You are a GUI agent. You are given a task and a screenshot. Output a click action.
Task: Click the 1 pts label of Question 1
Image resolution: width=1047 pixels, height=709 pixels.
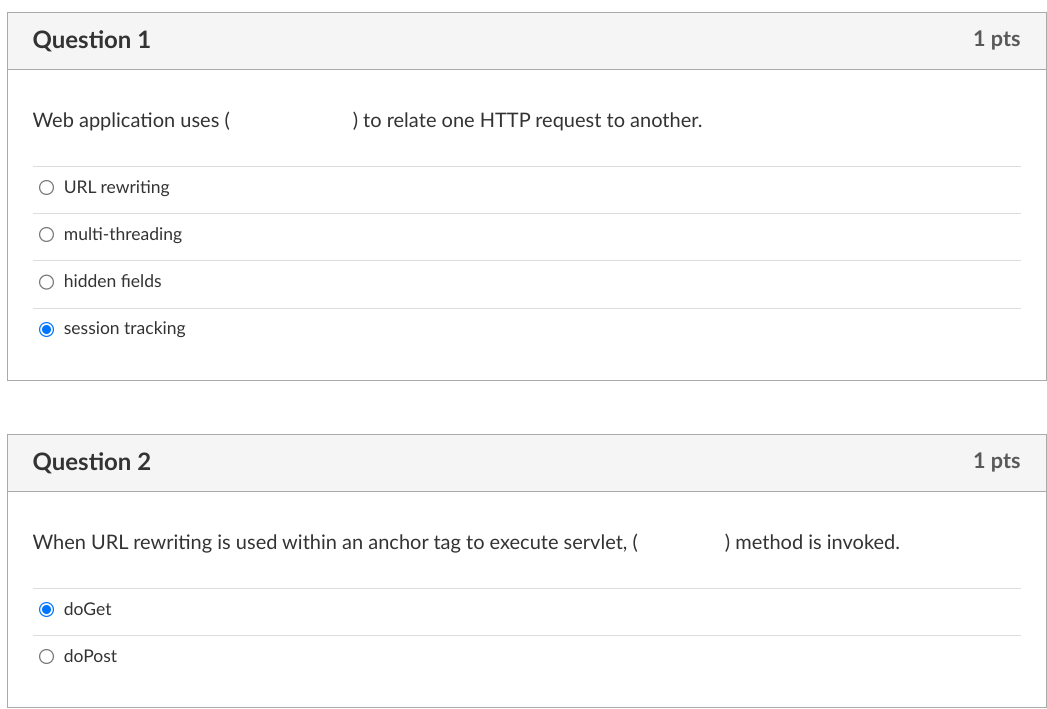[x=996, y=39]
